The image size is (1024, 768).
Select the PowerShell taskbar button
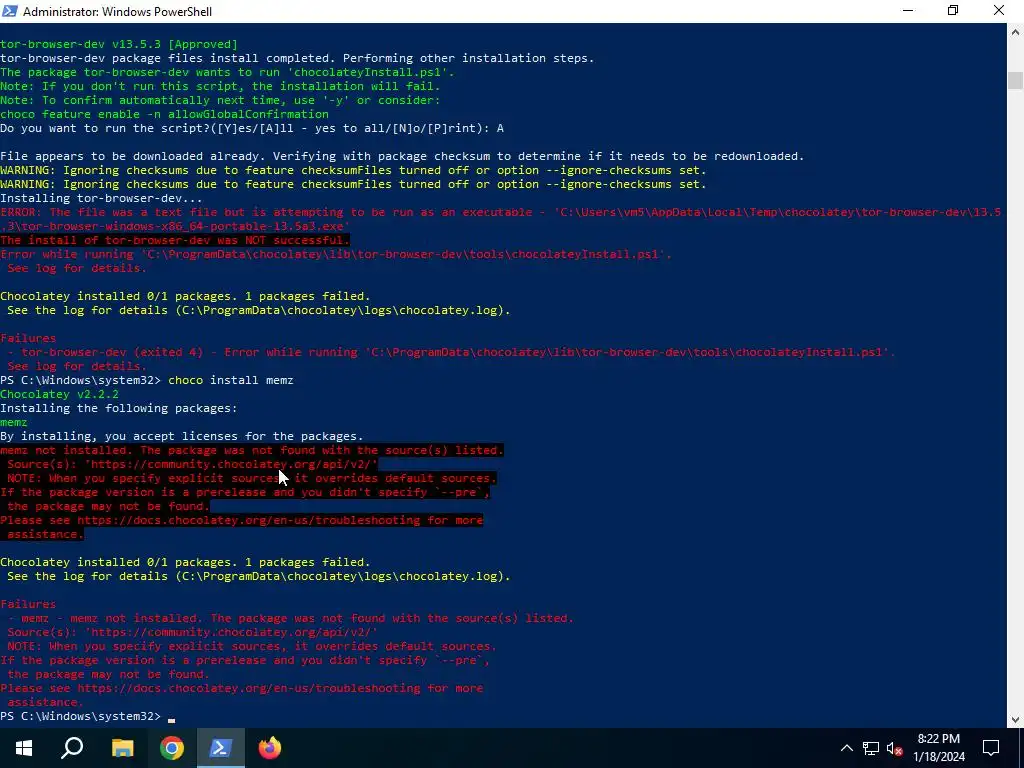pyautogui.click(x=221, y=748)
